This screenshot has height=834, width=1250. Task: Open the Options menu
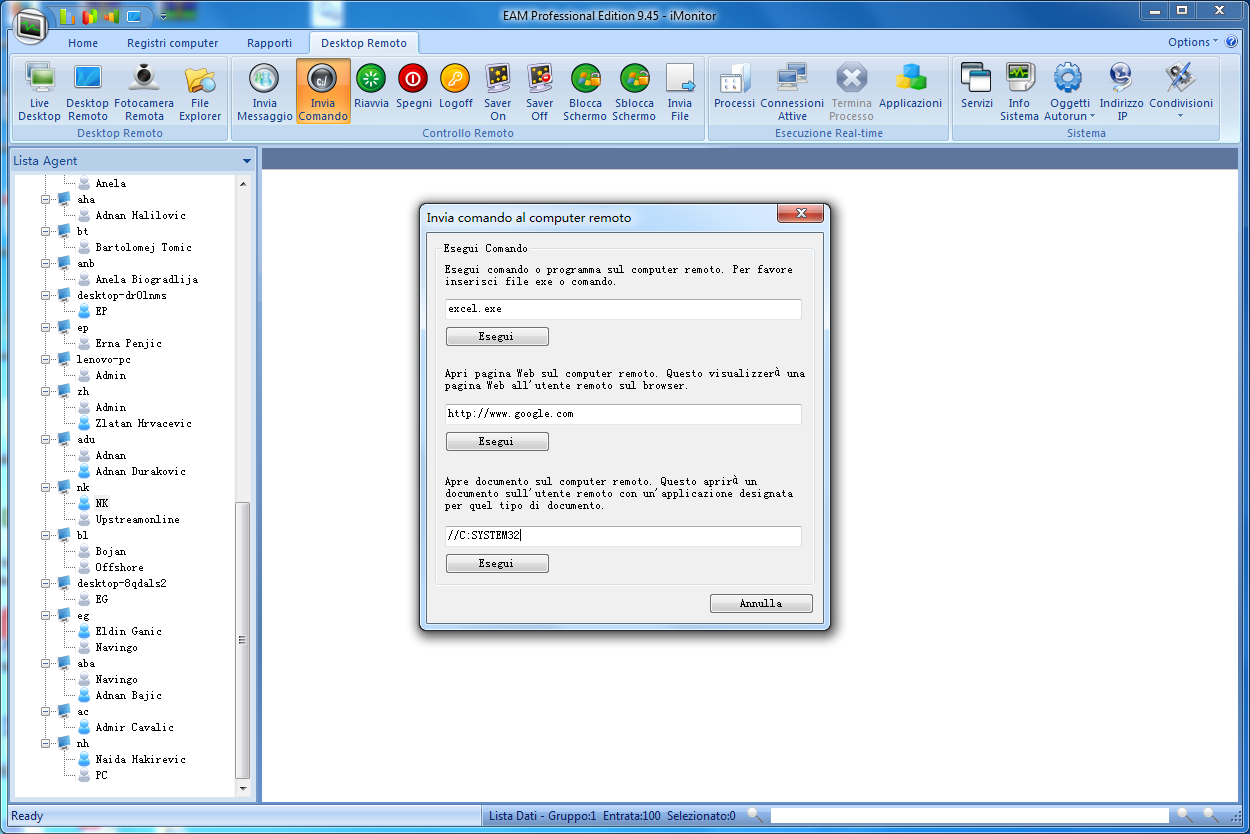click(1192, 42)
